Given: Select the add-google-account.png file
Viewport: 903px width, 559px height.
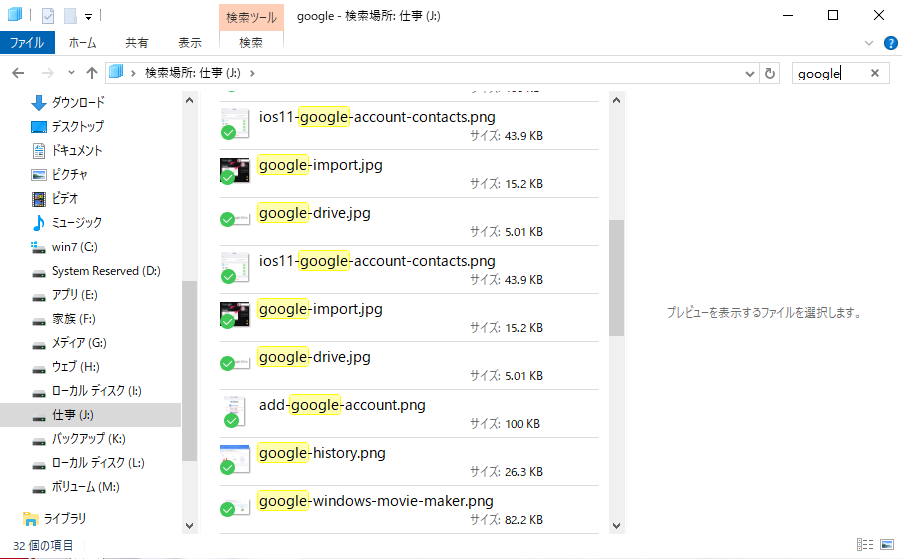Looking at the screenshot, I should (x=342, y=405).
